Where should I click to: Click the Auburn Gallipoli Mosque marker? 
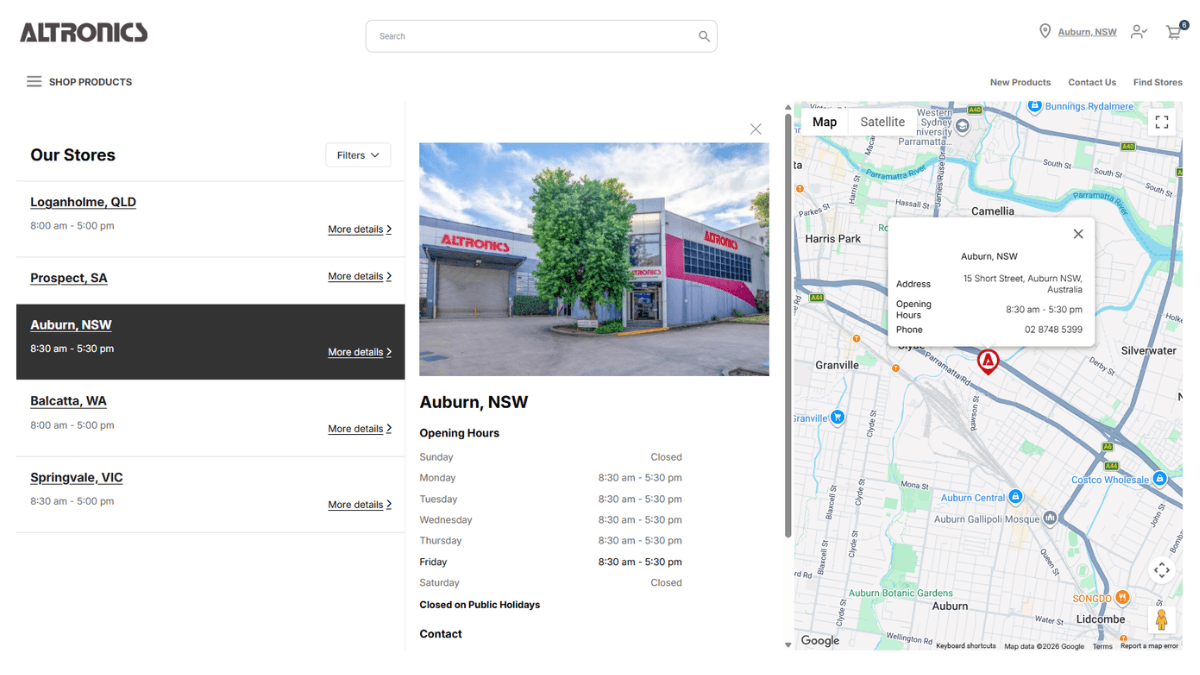[x=1050, y=519]
